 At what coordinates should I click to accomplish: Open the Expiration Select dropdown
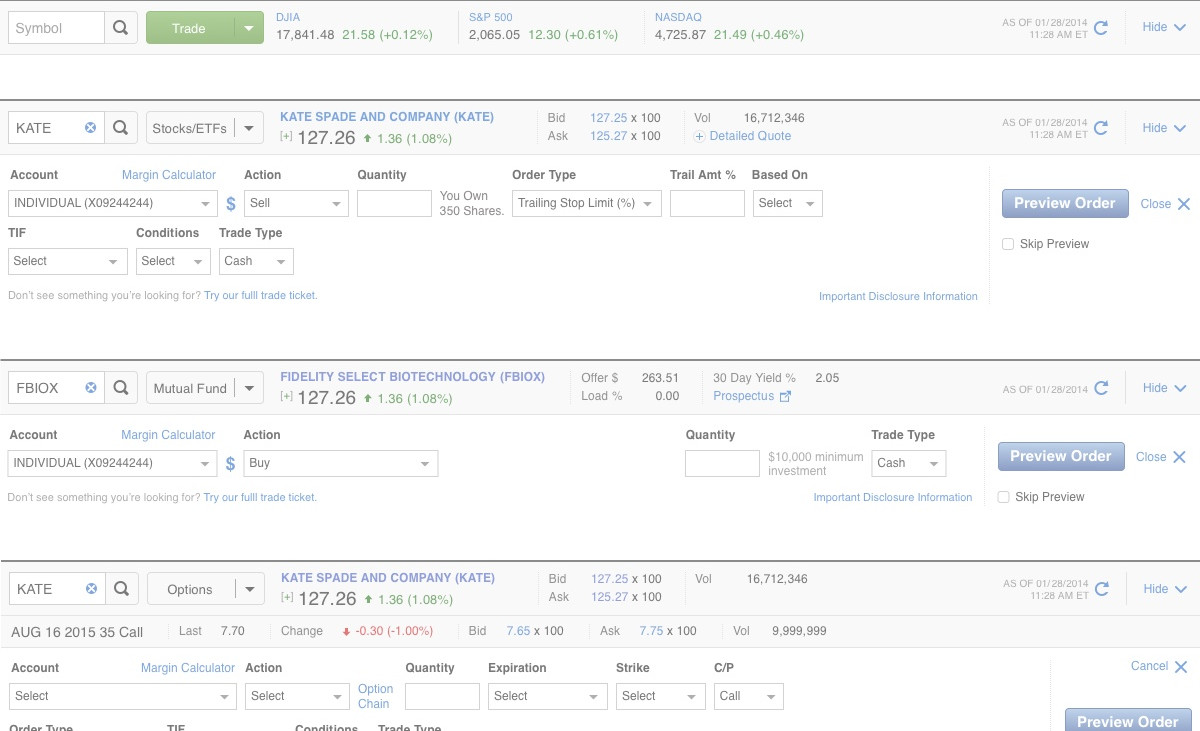point(548,696)
